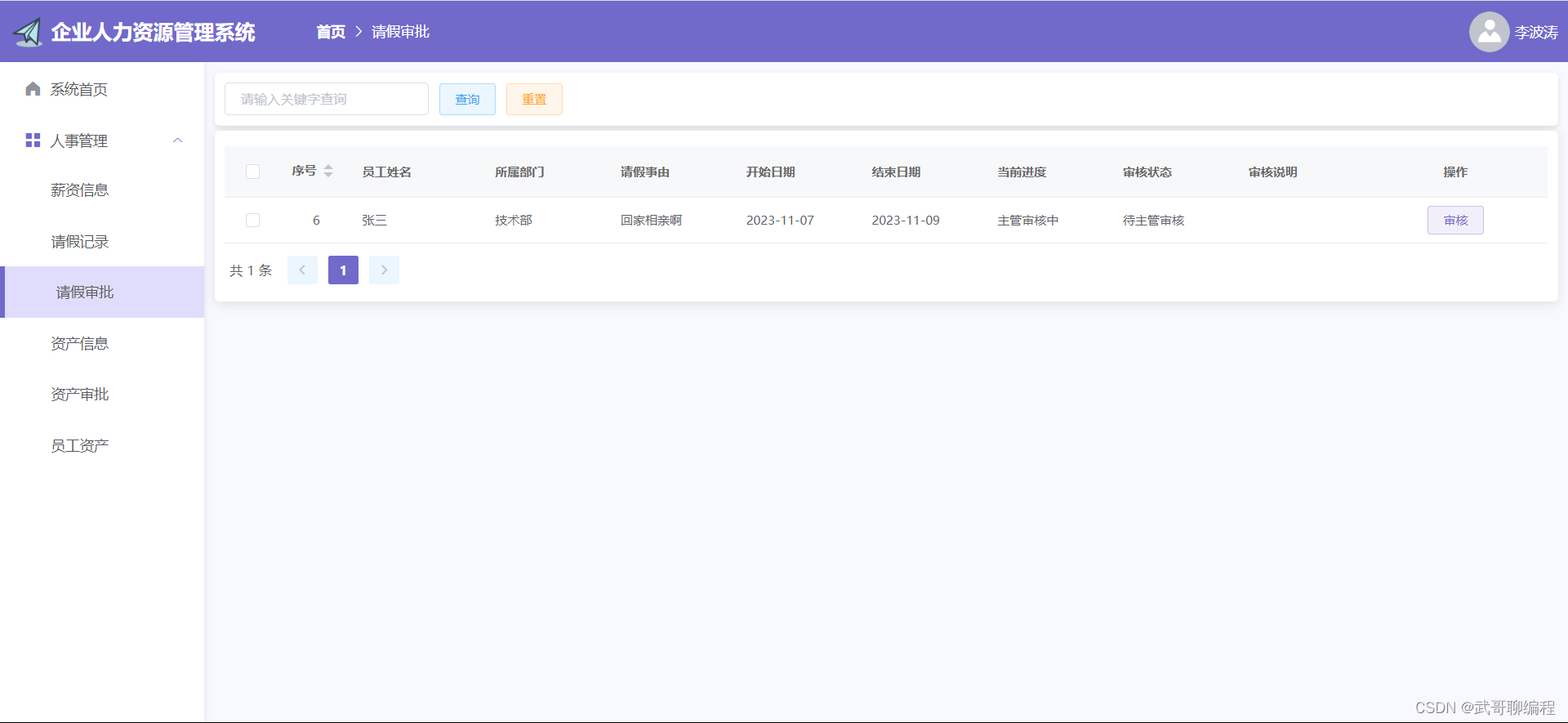The height and width of the screenshot is (723, 1568).
Task: Select page 1 in pagination
Action: [343, 270]
